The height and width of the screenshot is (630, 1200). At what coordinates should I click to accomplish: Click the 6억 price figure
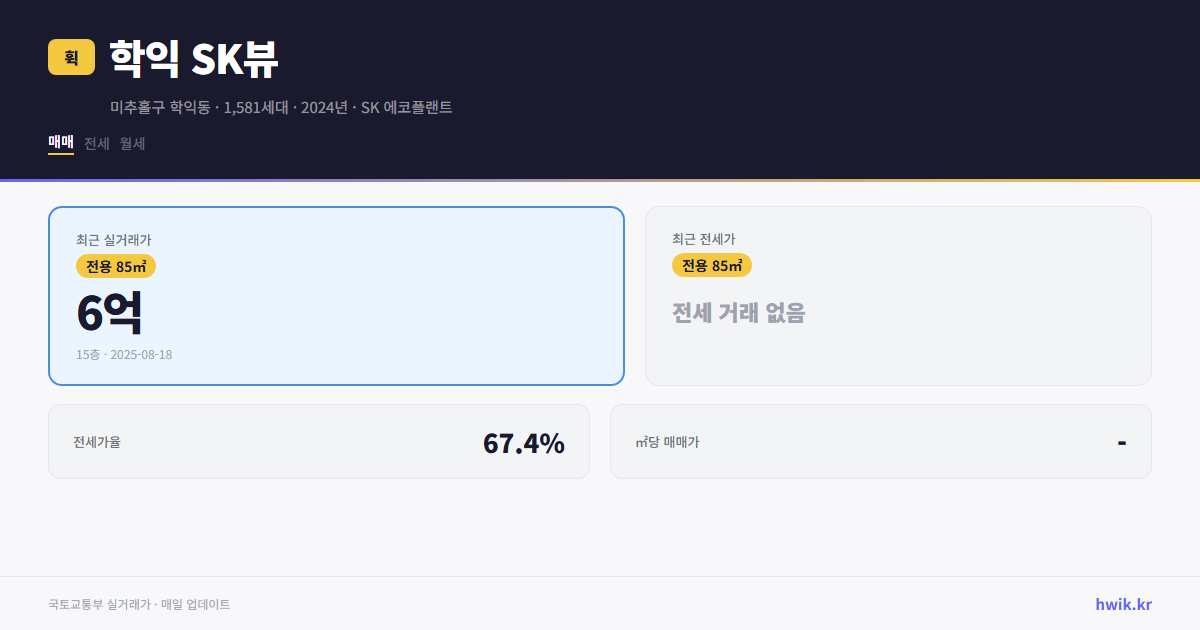pos(110,313)
